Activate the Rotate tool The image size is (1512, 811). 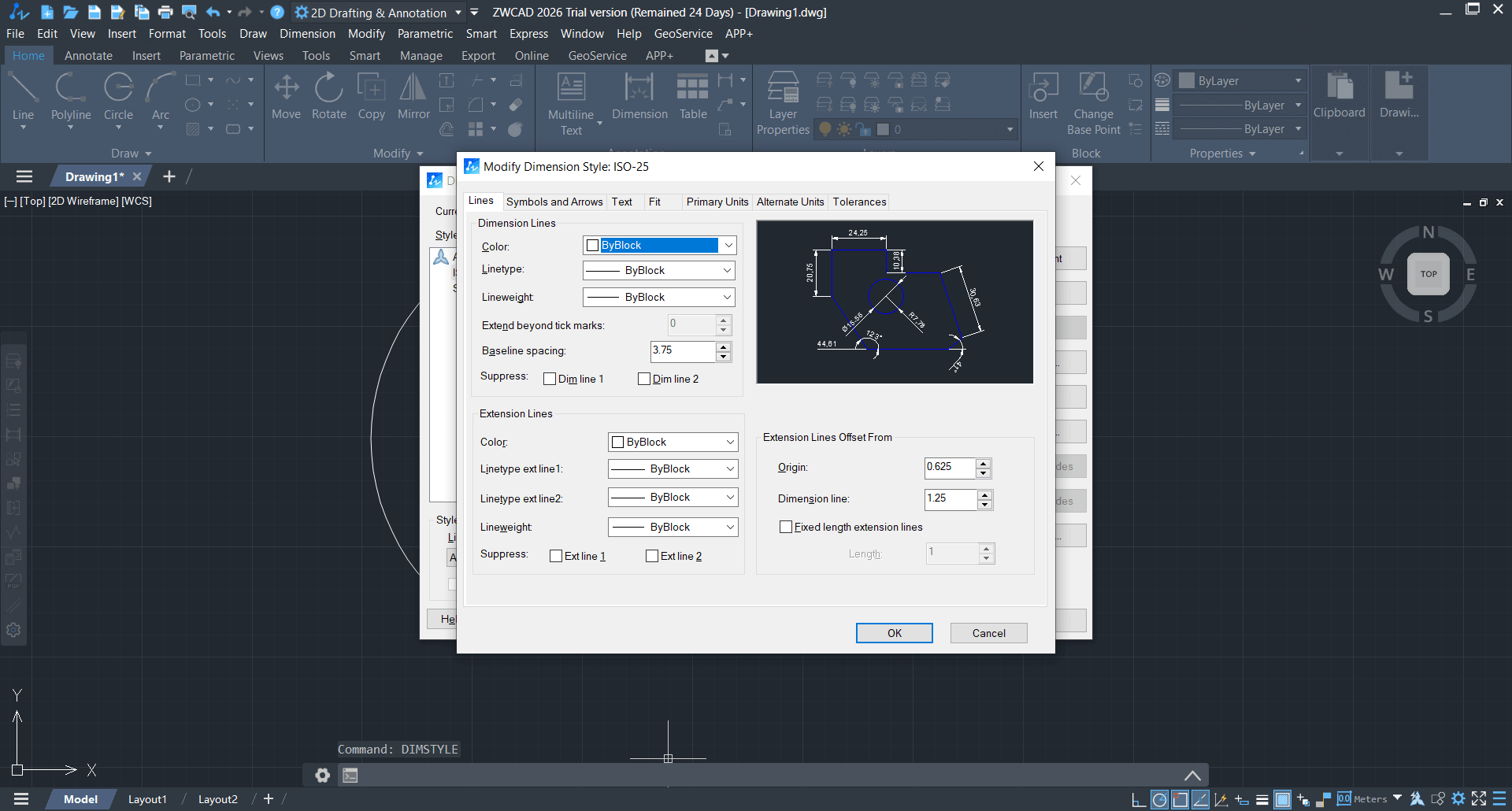(328, 96)
